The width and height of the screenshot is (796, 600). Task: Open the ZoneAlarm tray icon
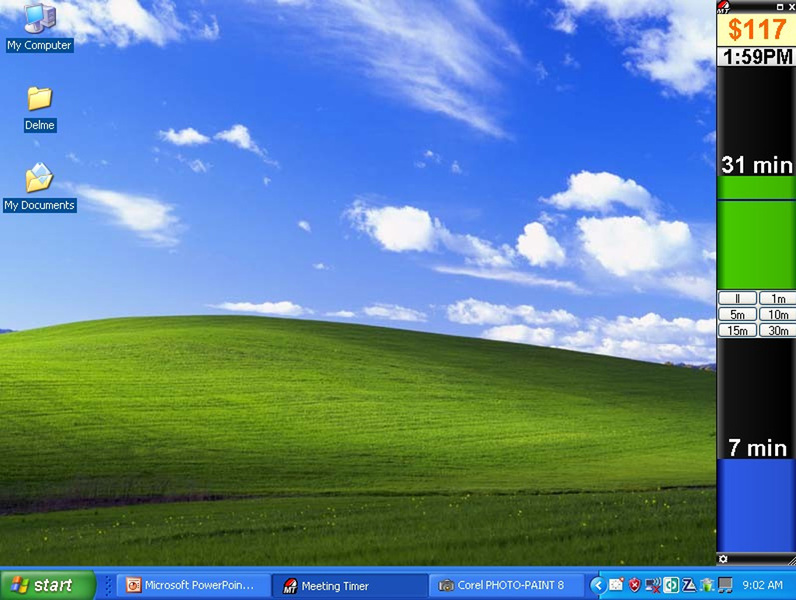[x=689, y=585]
